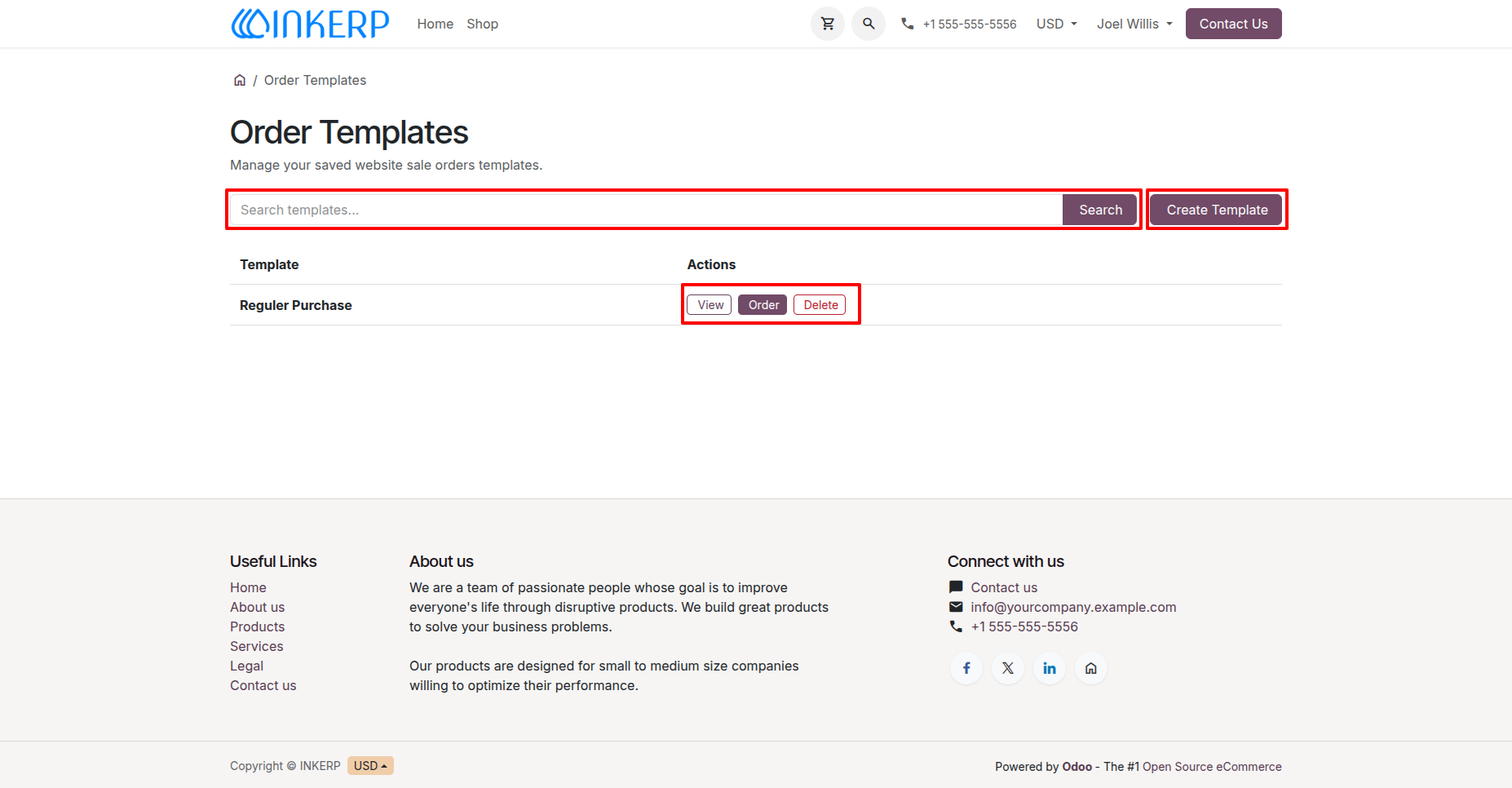Image resolution: width=1512 pixels, height=788 pixels.
Task: Click the Template column header
Action: click(269, 264)
